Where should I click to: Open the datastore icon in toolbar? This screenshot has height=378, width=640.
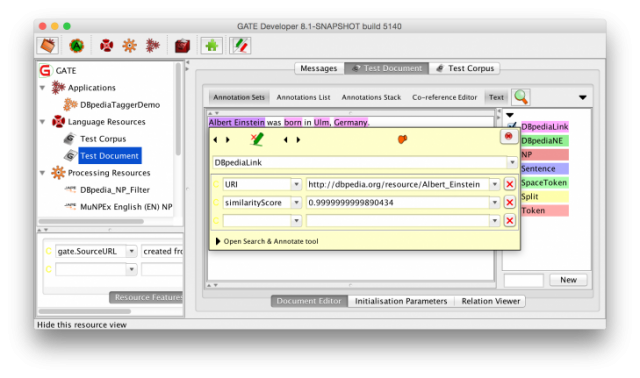[x=182, y=46]
